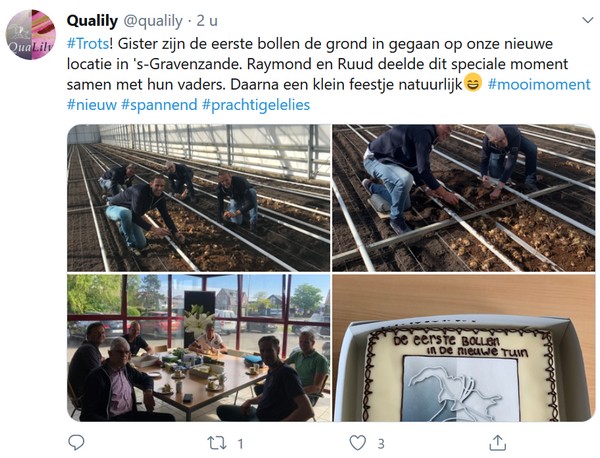Viewport: 600px width, 458px height.
Task: Expand the tweet options chevron
Action: click(x=587, y=20)
